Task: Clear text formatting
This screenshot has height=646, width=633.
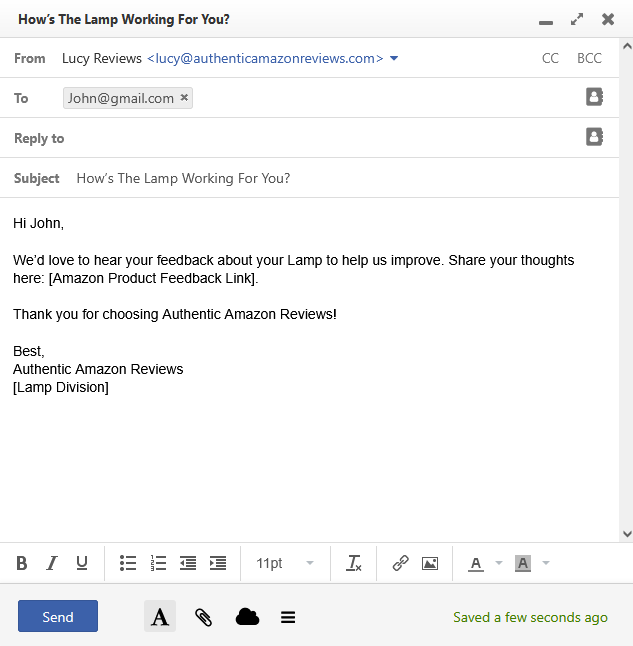Action: 354,563
